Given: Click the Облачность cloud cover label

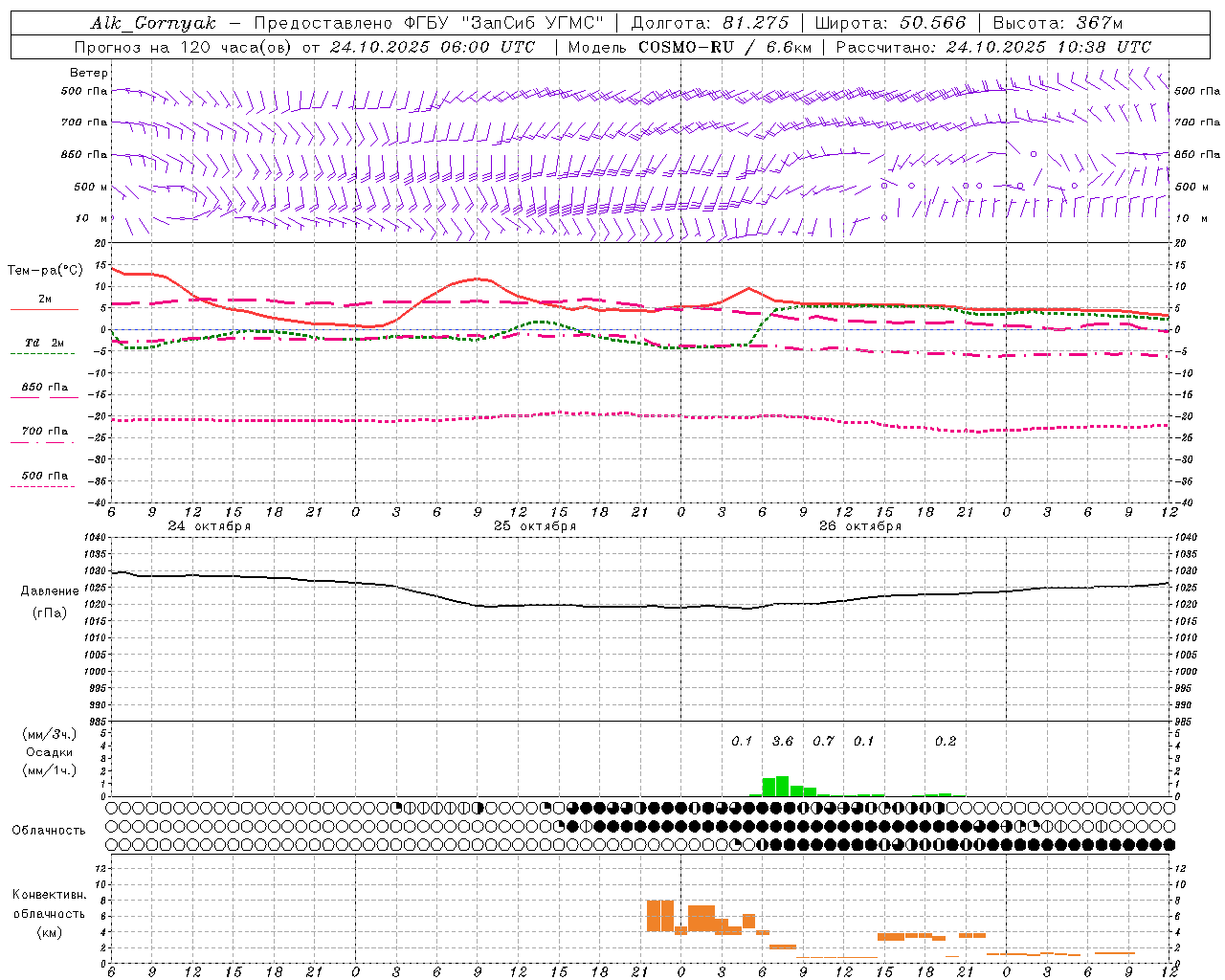Looking at the screenshot, I should (49, 830).
